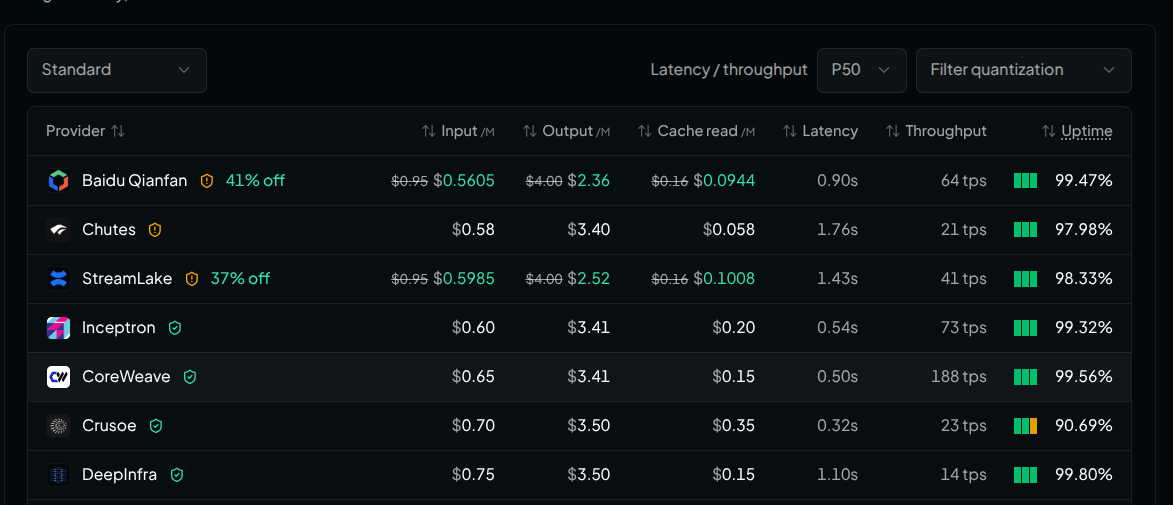This screenshot has width=1173, height=505.
Task: Click the $0.35 Crusoe cache read price
Action: [x=734, y=426]
